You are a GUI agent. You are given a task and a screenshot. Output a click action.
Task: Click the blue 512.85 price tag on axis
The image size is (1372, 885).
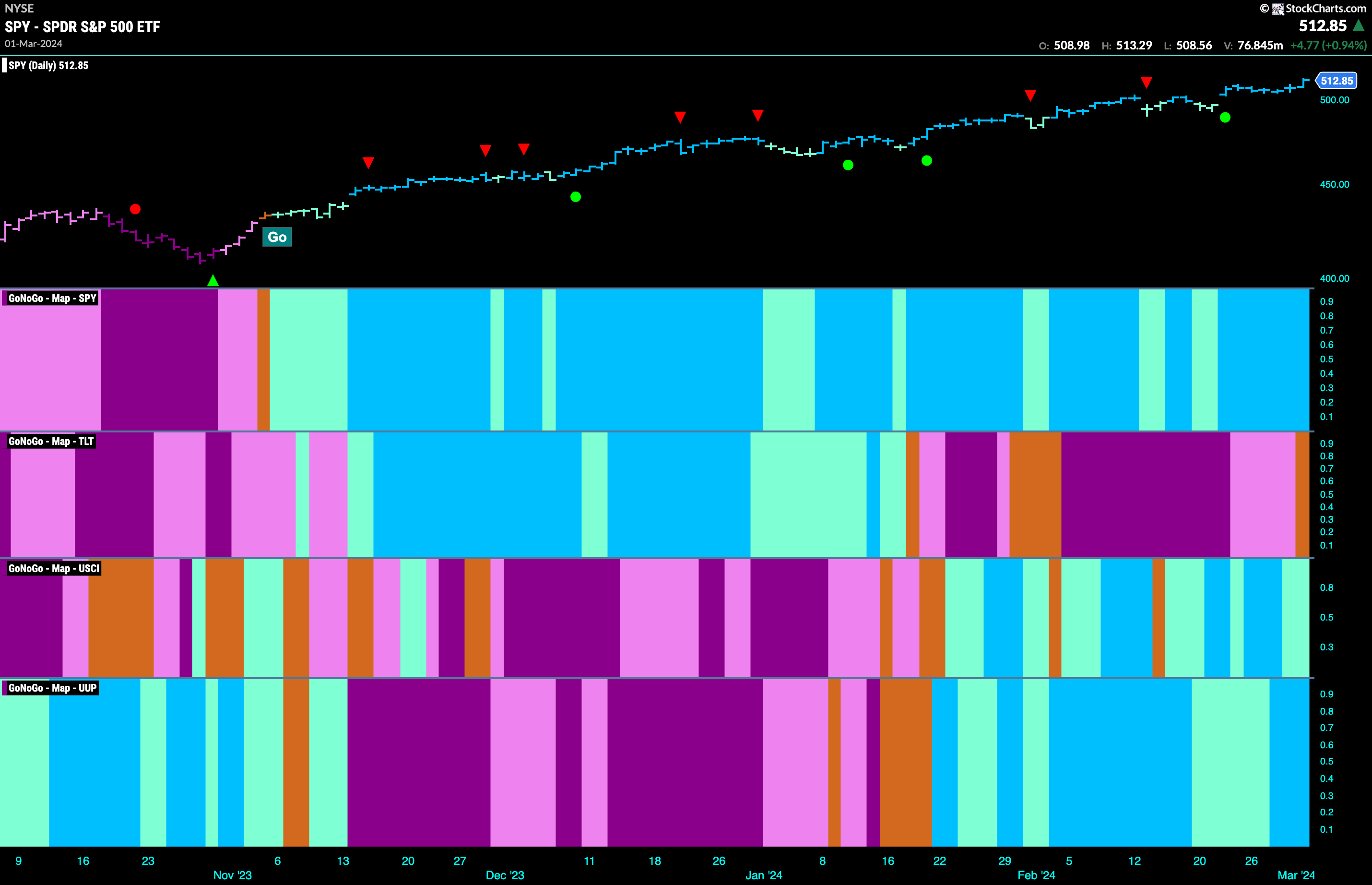coord(1337,81)
